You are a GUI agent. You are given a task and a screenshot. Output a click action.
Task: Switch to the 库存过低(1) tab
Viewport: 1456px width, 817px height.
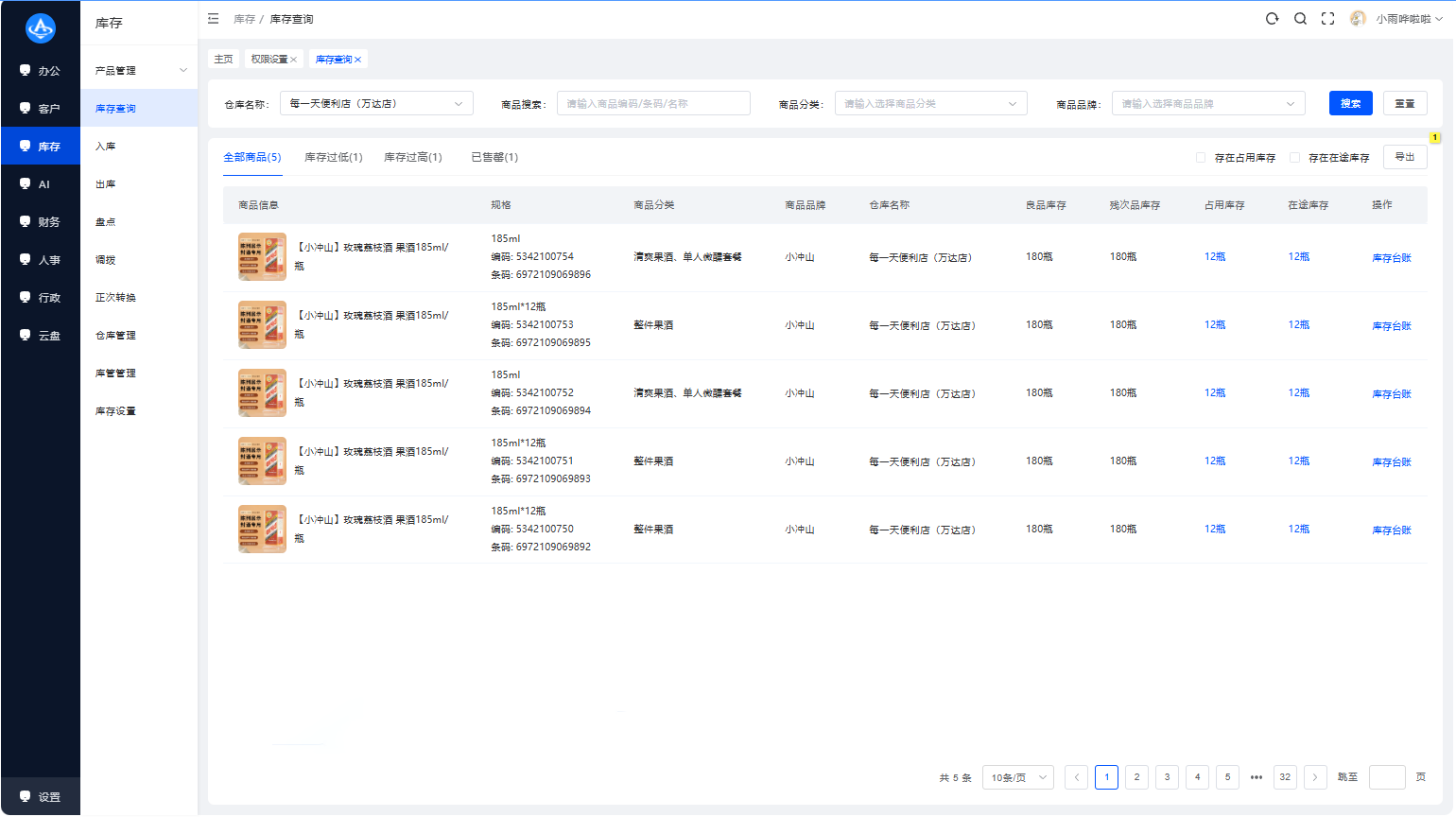(334, 158)
